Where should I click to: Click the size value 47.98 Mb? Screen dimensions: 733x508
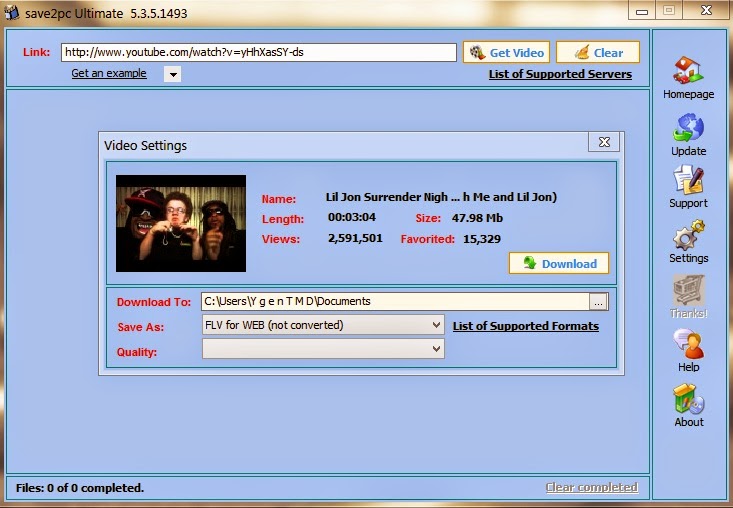pos(477,218)
